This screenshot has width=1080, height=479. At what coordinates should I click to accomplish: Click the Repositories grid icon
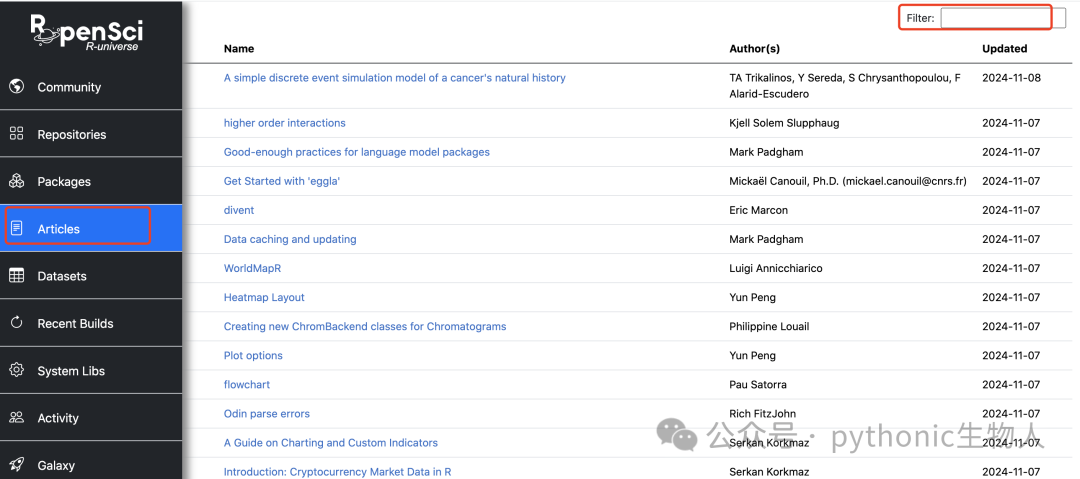(17, 134)
